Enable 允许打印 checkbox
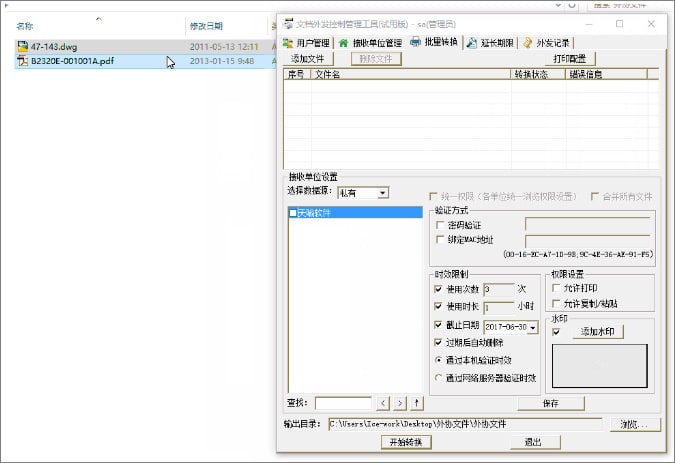The width and height of the screenshot is (675, 463). click(x=556, y=288)
